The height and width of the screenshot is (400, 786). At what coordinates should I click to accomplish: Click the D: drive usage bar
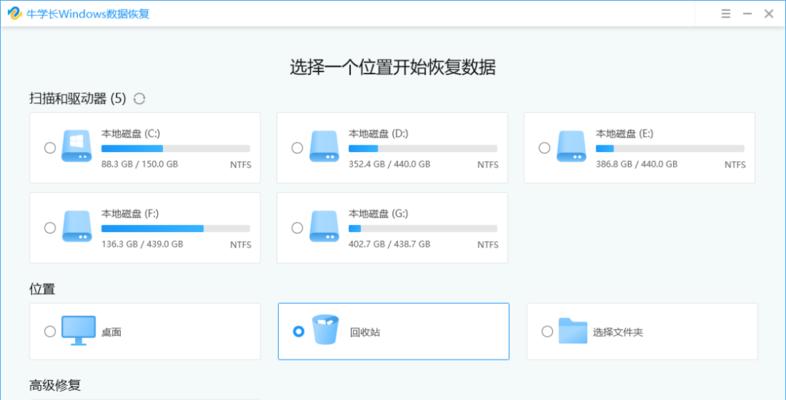(423, 148)
